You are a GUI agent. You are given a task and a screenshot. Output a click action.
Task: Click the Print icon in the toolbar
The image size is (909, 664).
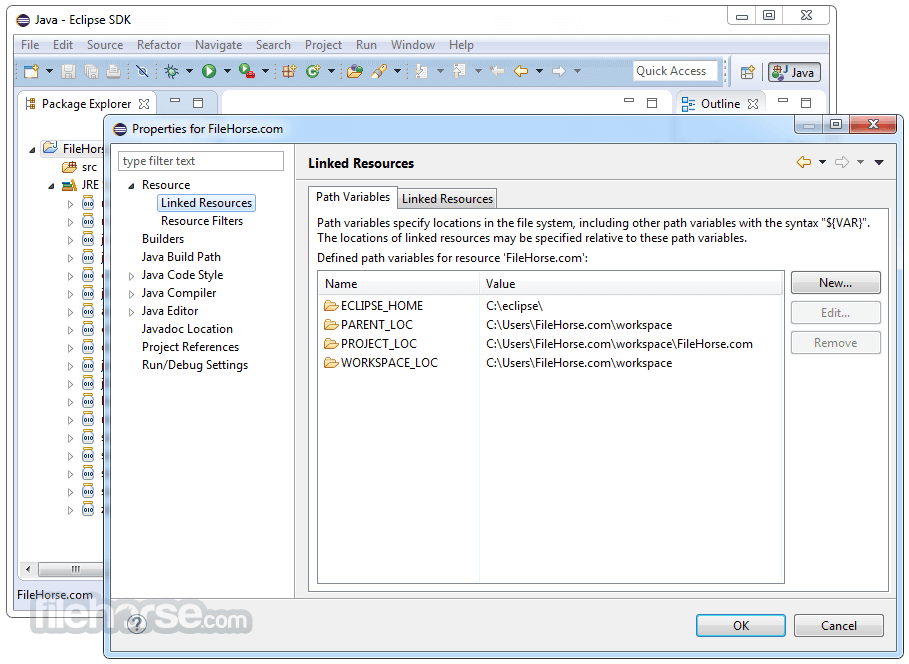point(114,71)
